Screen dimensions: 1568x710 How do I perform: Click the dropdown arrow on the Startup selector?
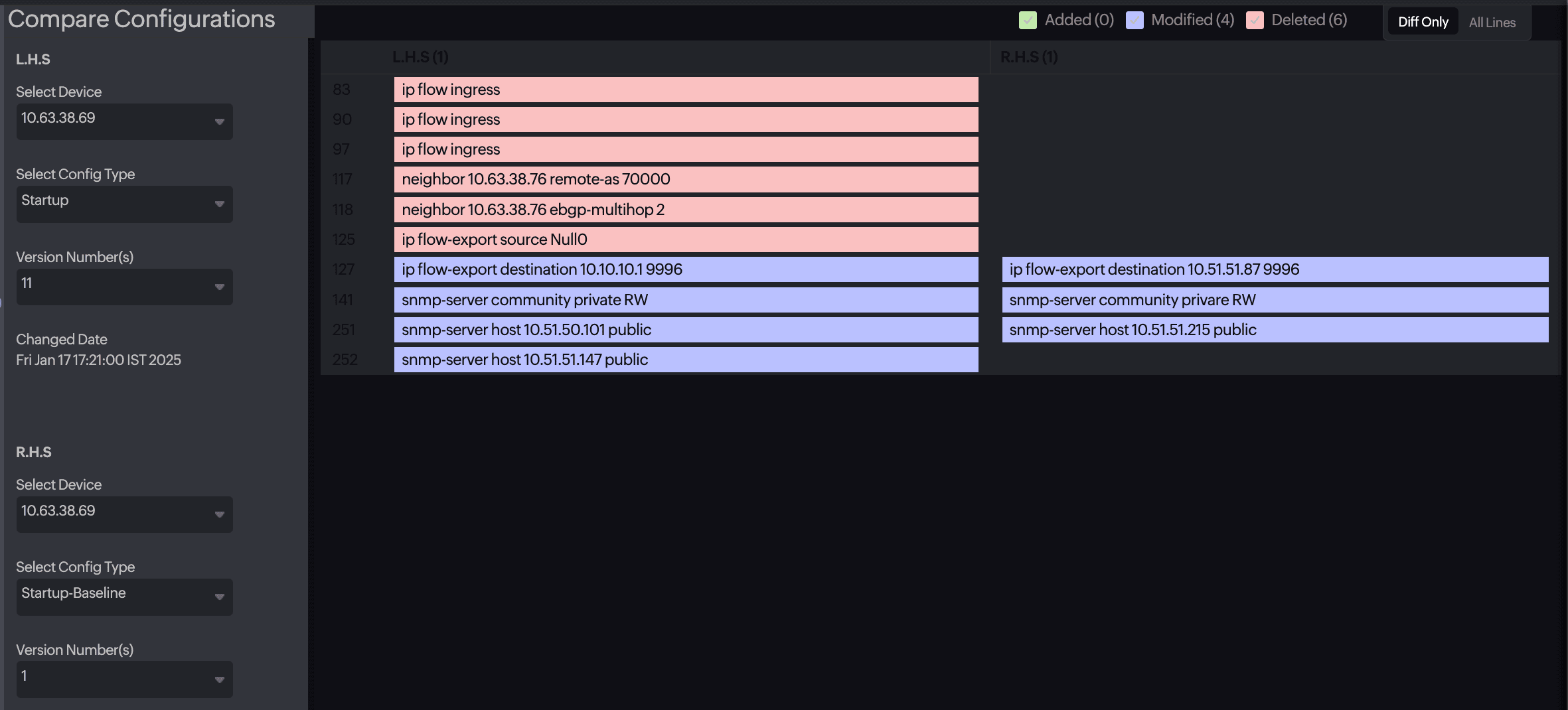coord(221,204)
